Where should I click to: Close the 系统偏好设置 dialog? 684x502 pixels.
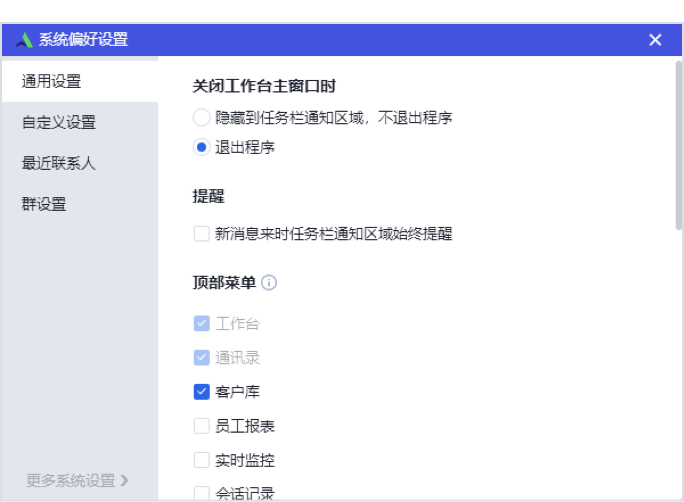(655, 40)
